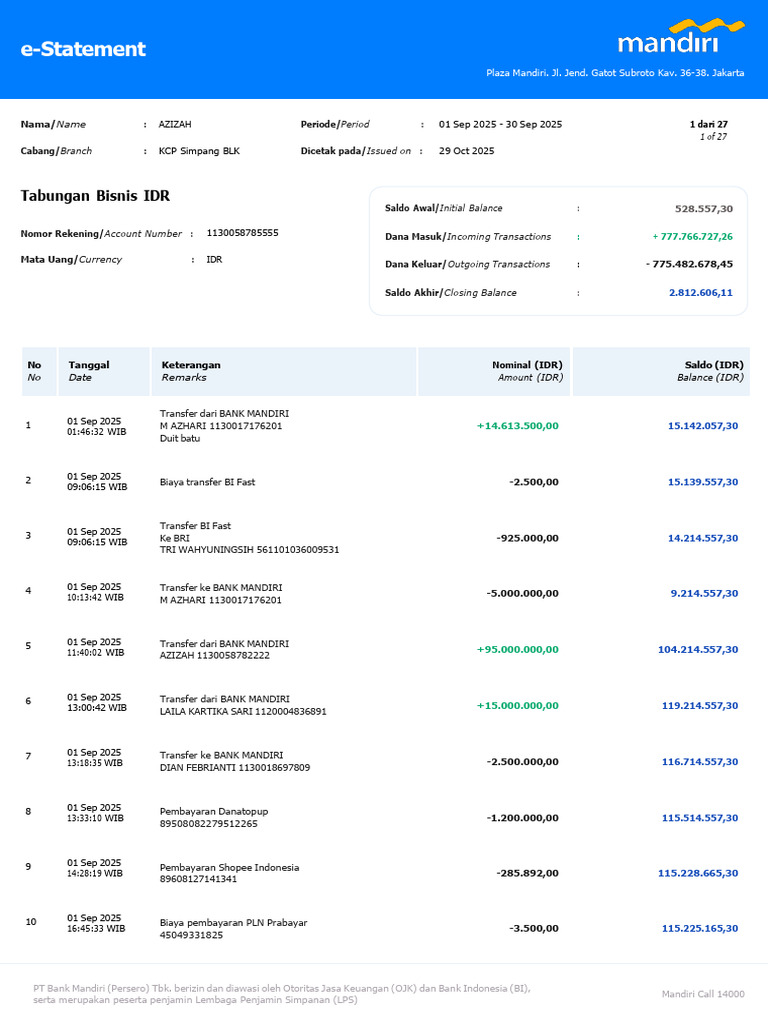Viewport: 768px width, 1024px height.
Task: Click LAILA KARTIKA SARI 1120004836891 line
Action: [243, 712]
